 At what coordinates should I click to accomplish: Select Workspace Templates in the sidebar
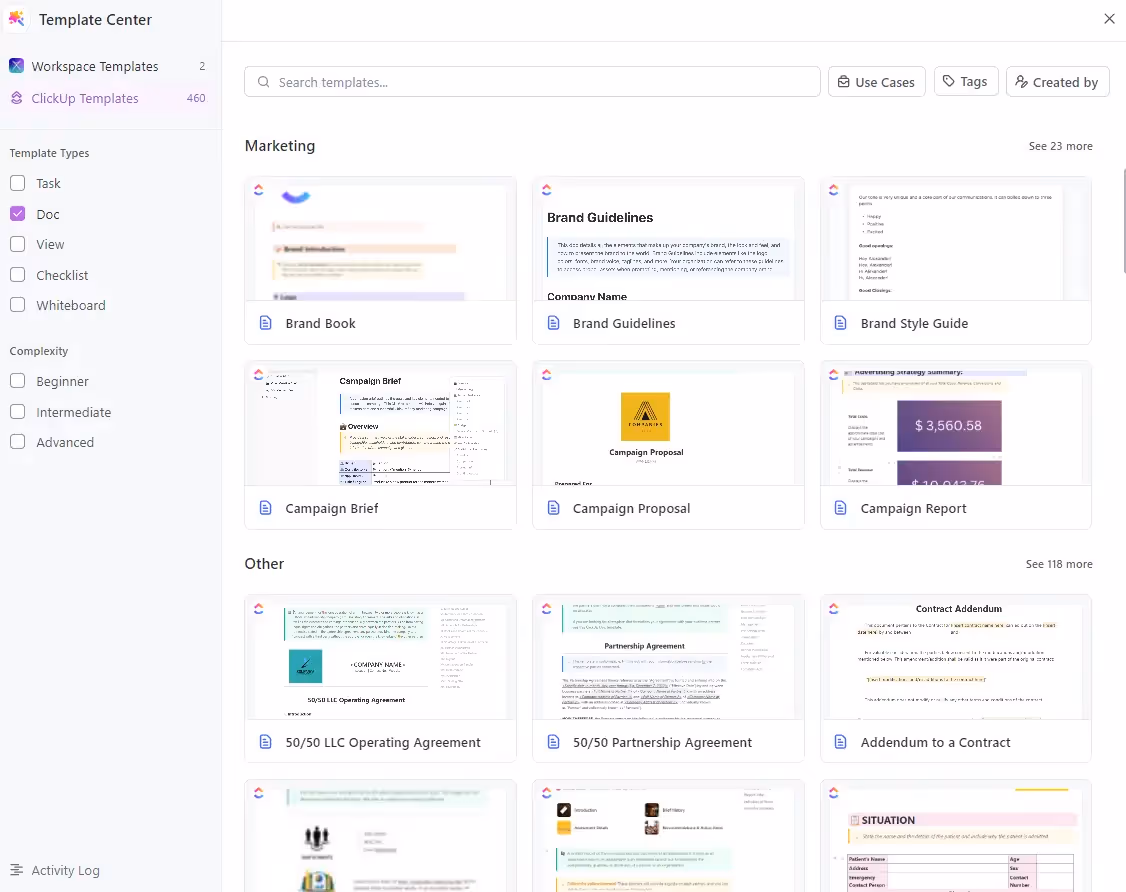[x=95, y=65]
